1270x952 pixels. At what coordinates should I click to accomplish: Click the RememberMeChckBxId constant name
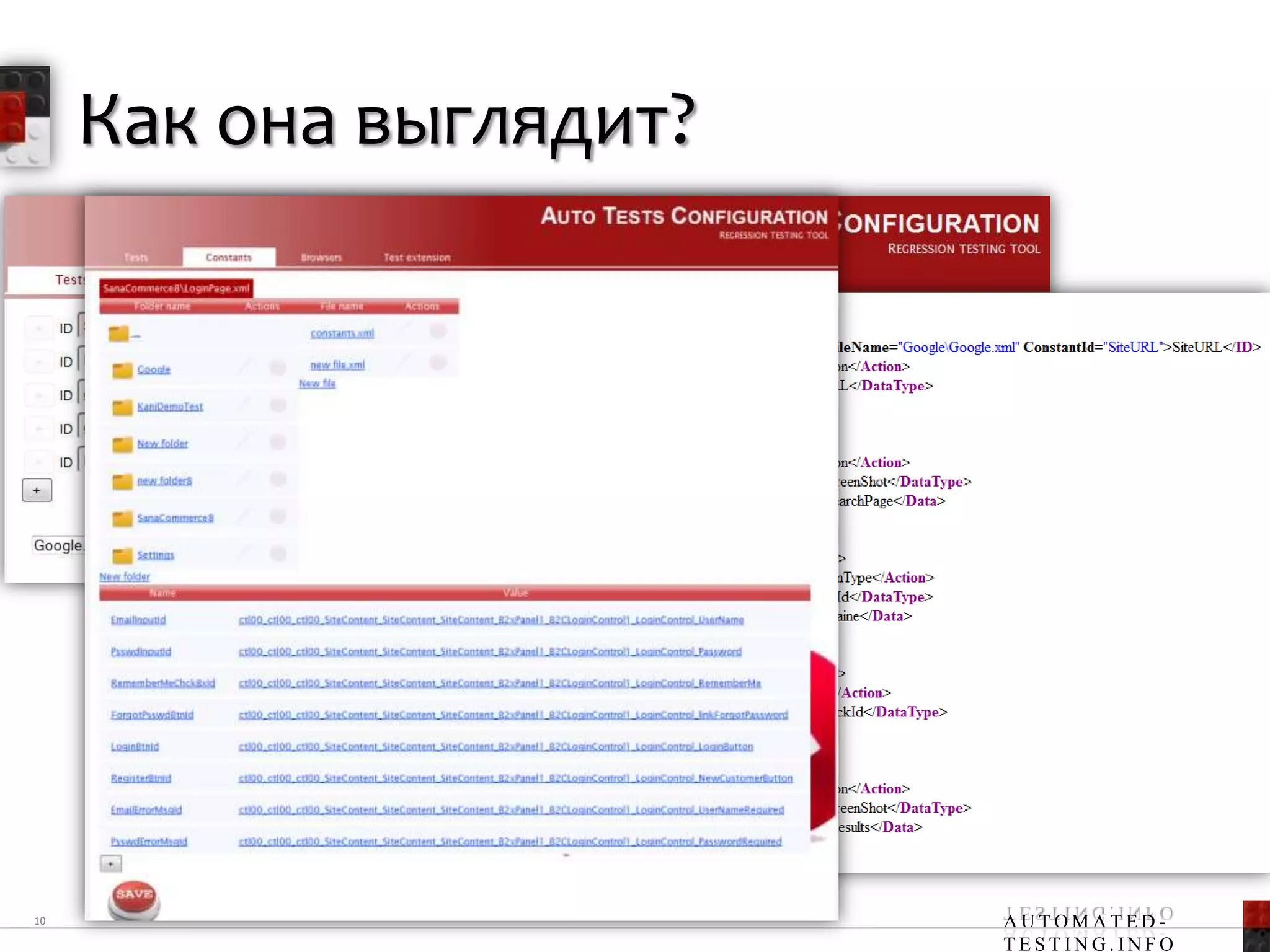(163, 683)
